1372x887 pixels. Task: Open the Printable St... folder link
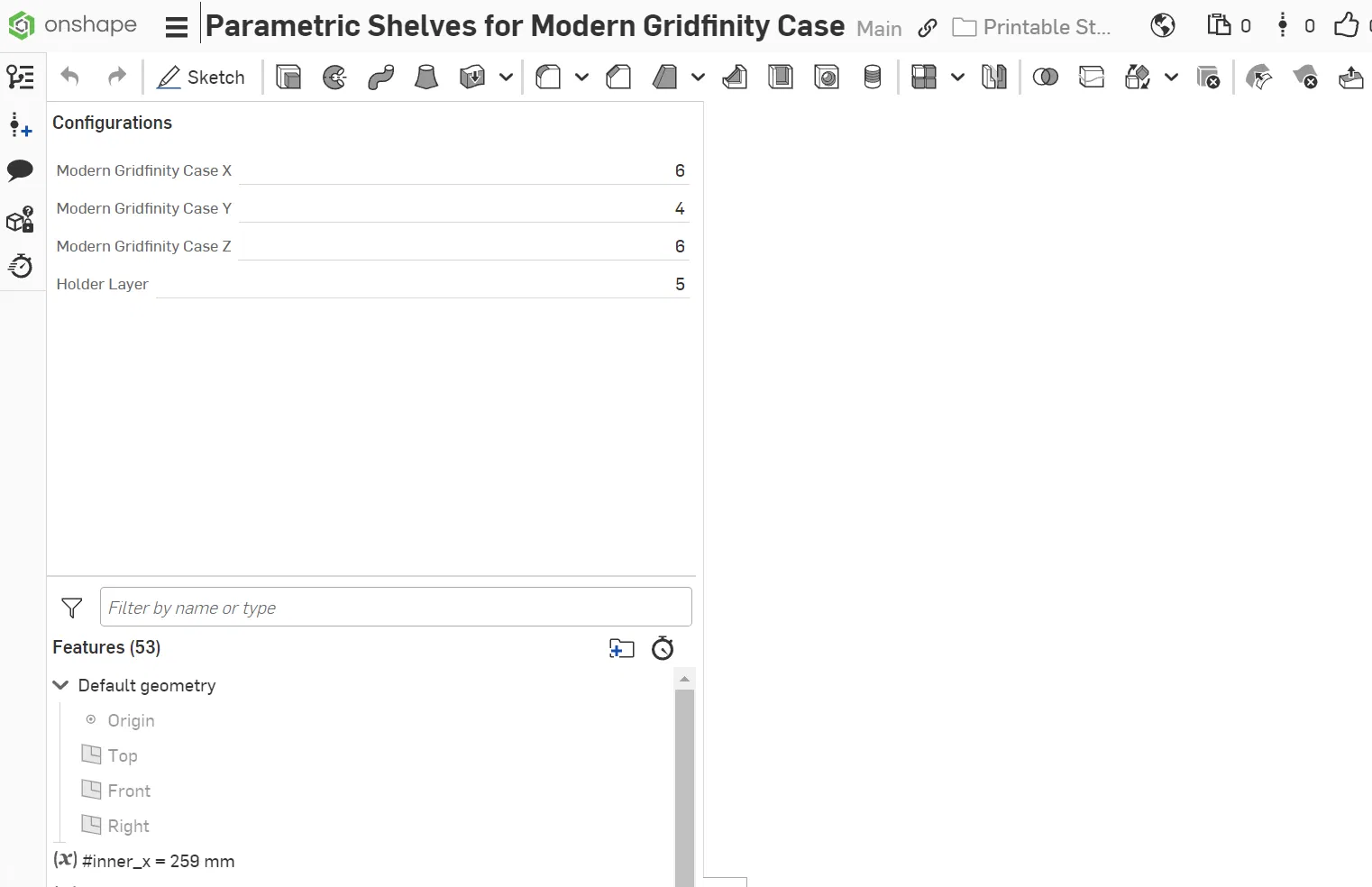click(1032, 27)
